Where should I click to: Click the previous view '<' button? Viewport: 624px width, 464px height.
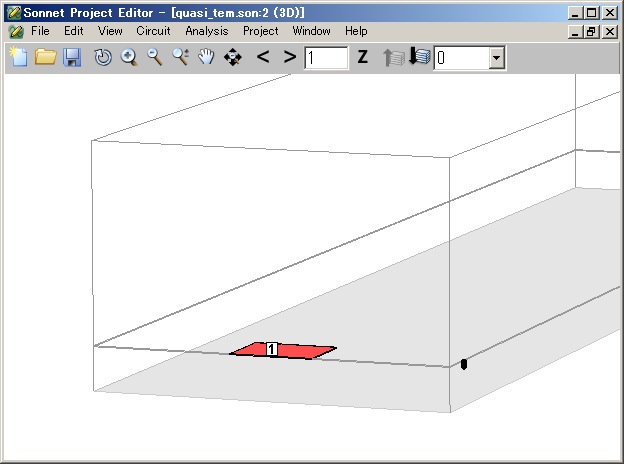(x=263, y=57)
